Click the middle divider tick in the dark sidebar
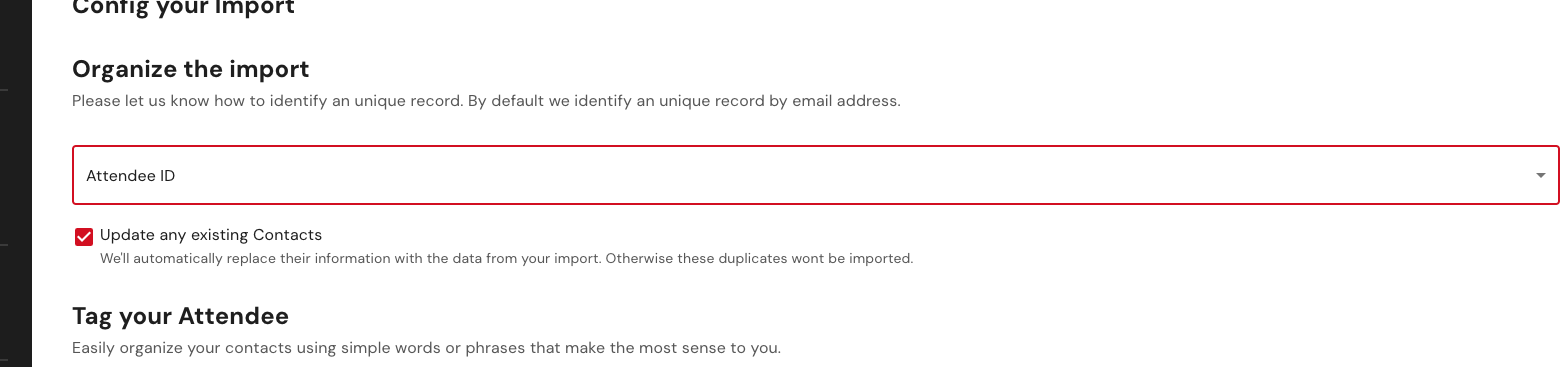The height and width of the screenshot is (367, 1564). click(x=4, y=244)
